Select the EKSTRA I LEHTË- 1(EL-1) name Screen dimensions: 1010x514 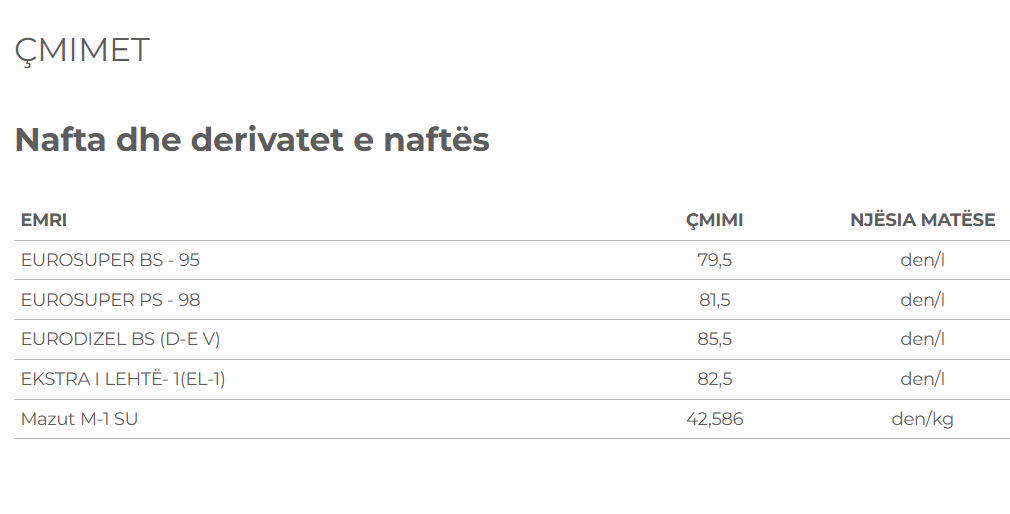pyautogui.click(x=130, y=379)
